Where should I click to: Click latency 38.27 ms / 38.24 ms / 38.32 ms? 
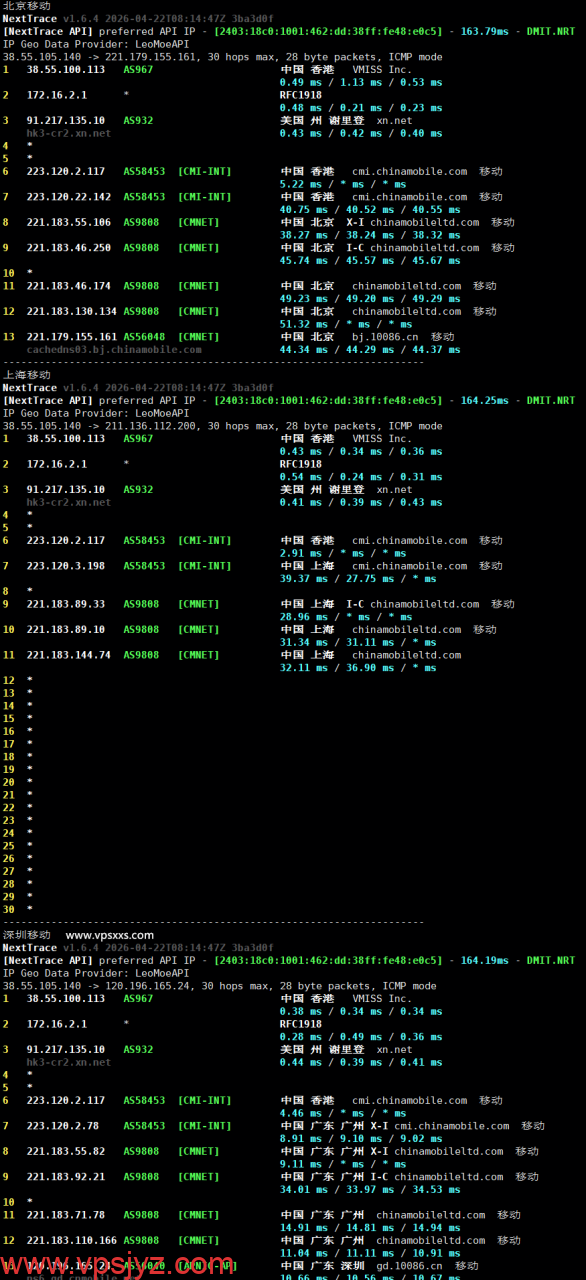click(370, 236)
